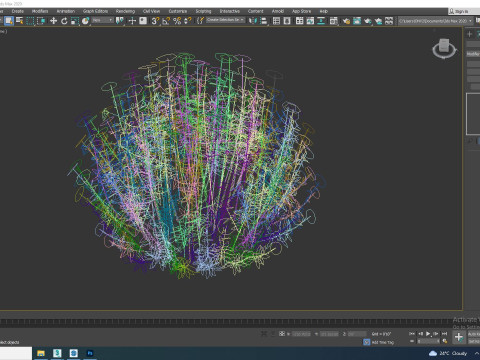The image size is (480, 360).
Task: Click the X coordinate input field
Action: point(301,334)
